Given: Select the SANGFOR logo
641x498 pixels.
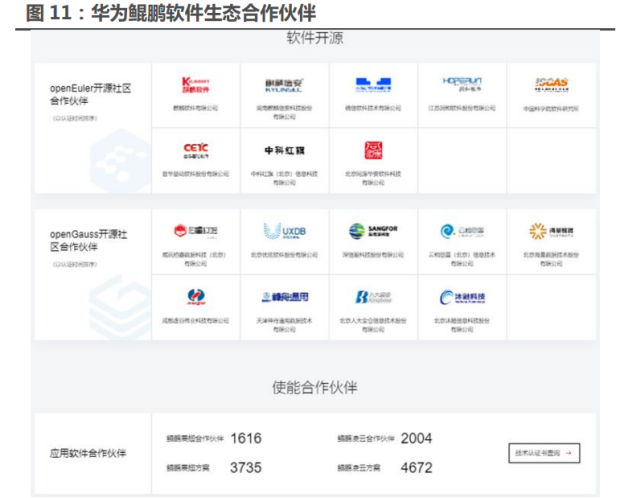Looking at the screenshot, I should [373, 231].
